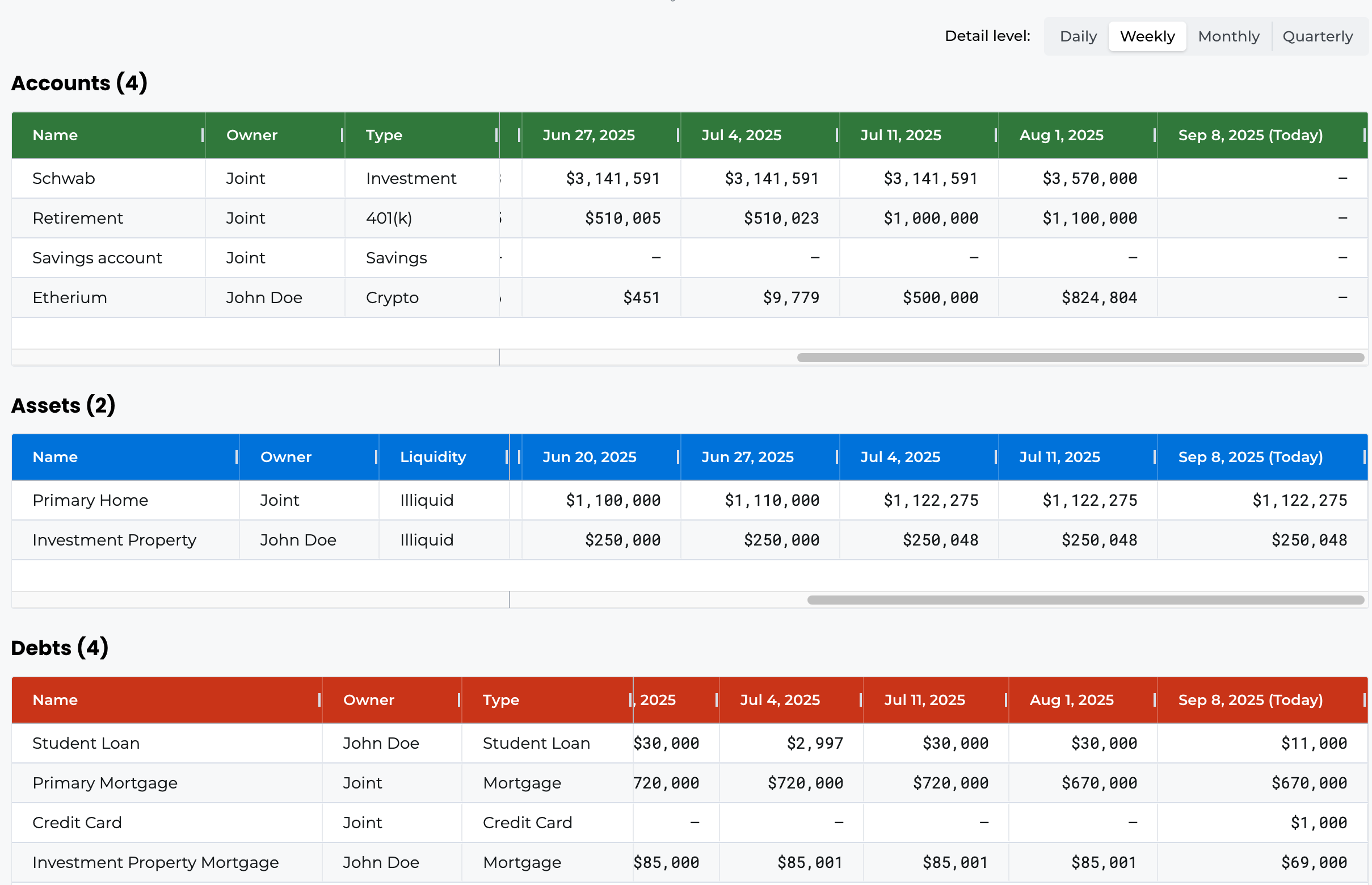Screen dimensions: 1372x885
Task: Switch detail level to Daily
Action: coord(1078,36)
